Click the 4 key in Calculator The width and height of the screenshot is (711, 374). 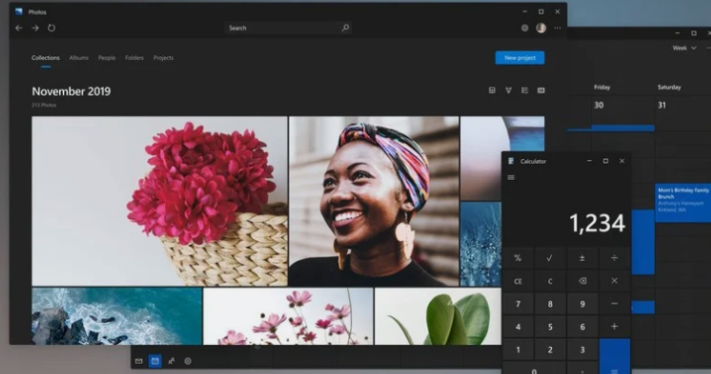[517, 326]
